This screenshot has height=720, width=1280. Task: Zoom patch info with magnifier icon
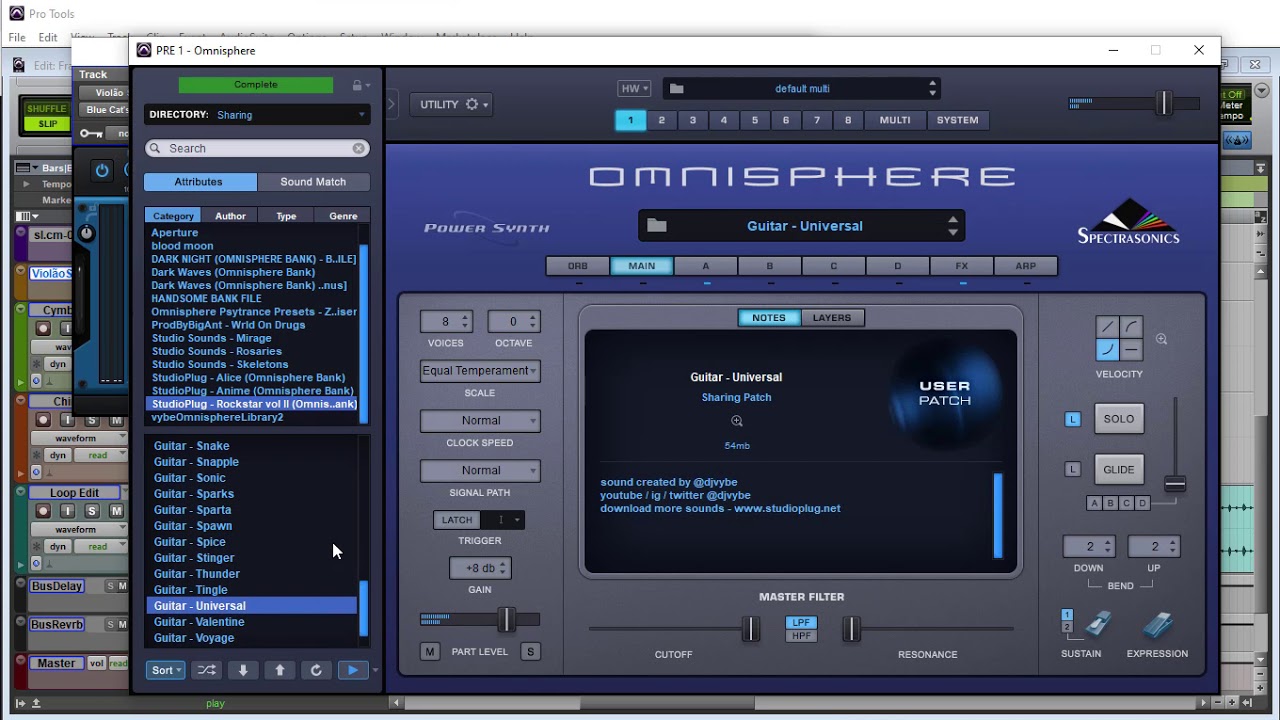click(737, 421)
